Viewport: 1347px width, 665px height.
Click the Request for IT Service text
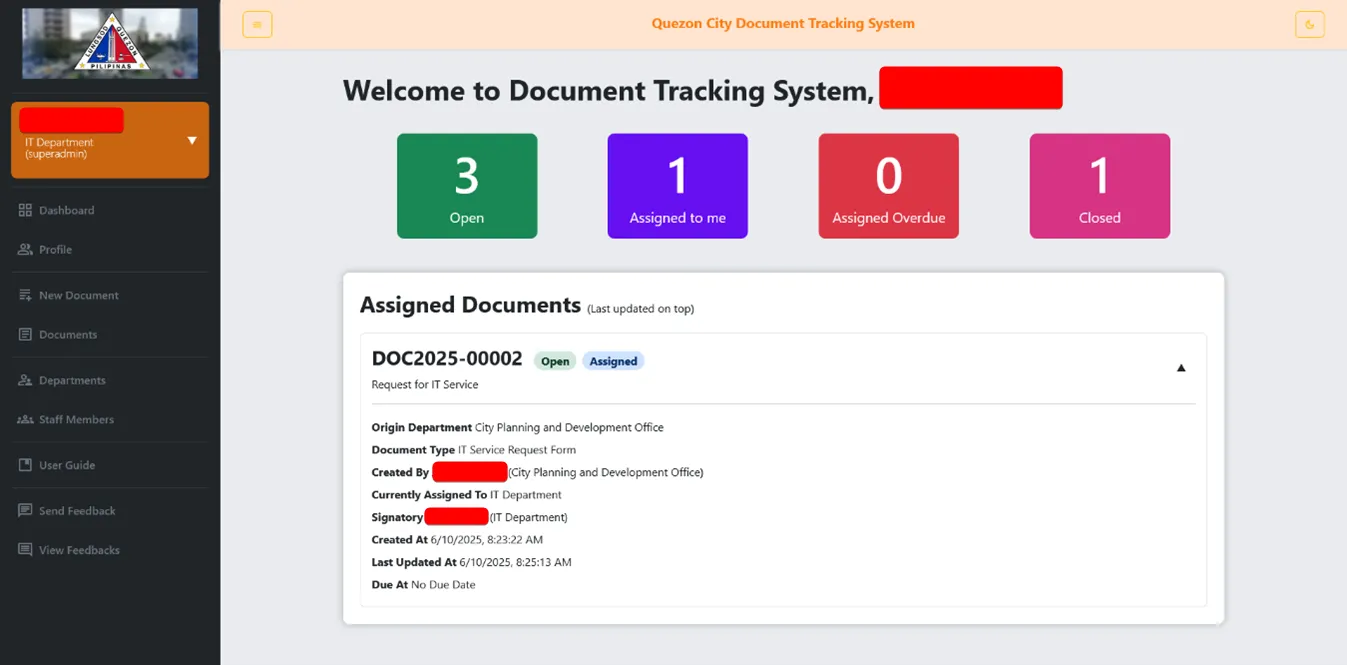425,385
